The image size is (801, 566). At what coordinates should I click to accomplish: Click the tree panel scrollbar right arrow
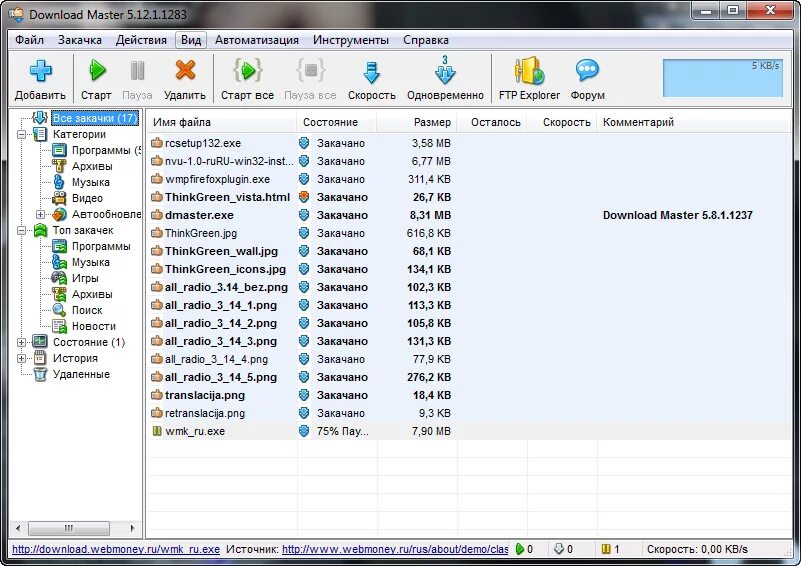tap(132, 528)
